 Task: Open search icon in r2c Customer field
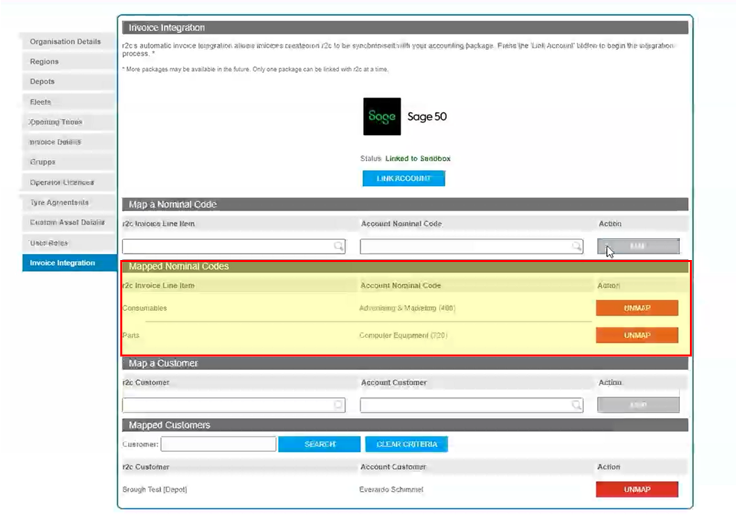click(338, 405)
